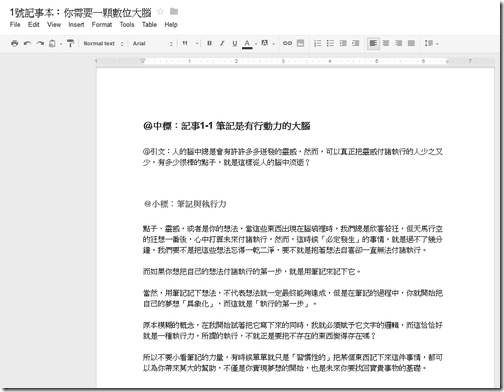Toggle bold formatting
Image resolution: width=504 pixels, height=392 pixels.
coord(209,43)
